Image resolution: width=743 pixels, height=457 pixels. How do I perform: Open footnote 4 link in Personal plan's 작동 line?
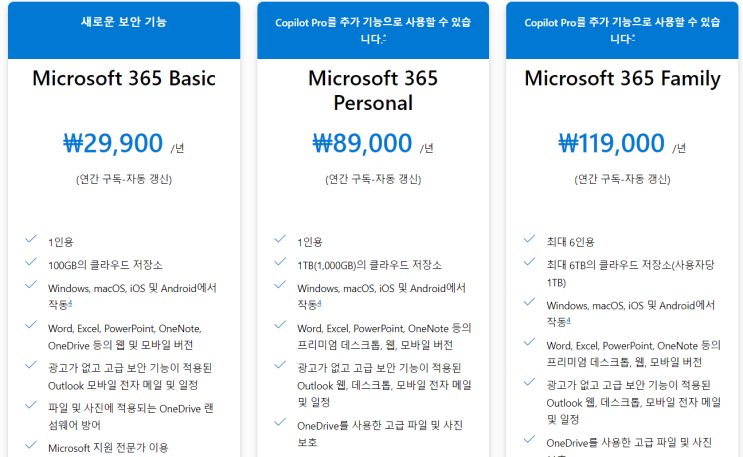pyautogui.click(x=321, y=303)
